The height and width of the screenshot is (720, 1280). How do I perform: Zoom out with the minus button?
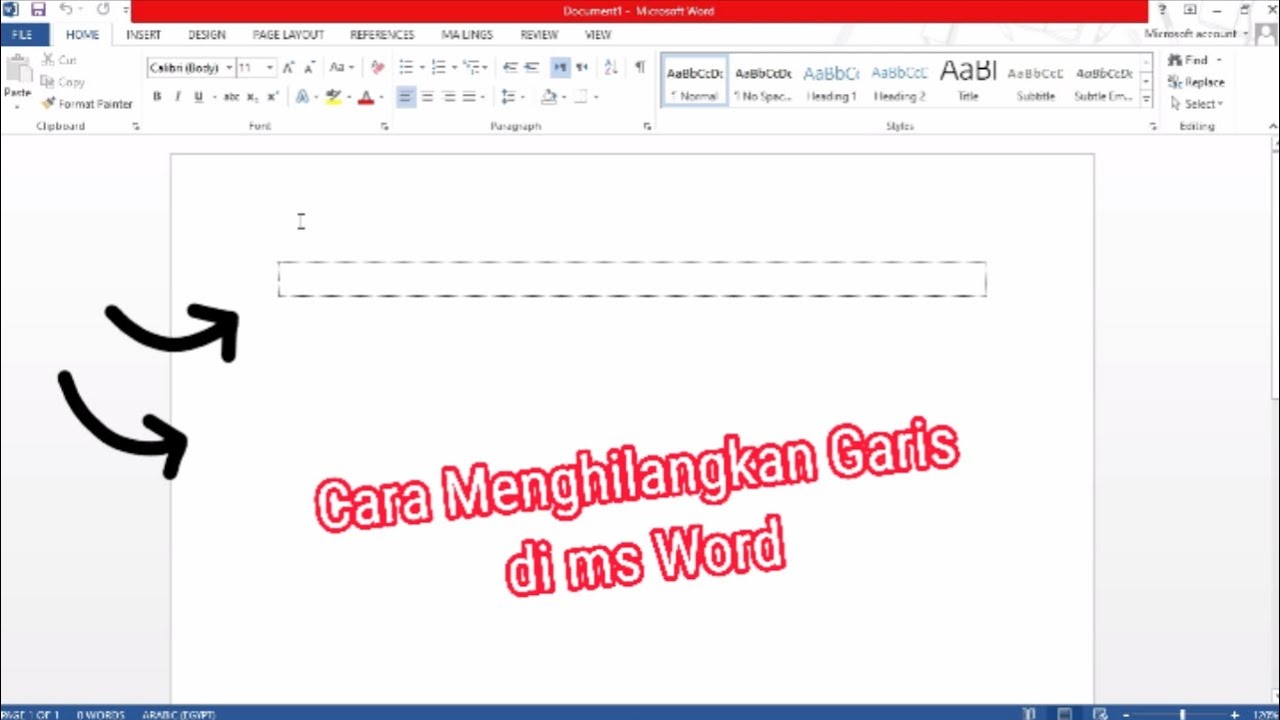pyautogui.click(x=1128, y=714)
